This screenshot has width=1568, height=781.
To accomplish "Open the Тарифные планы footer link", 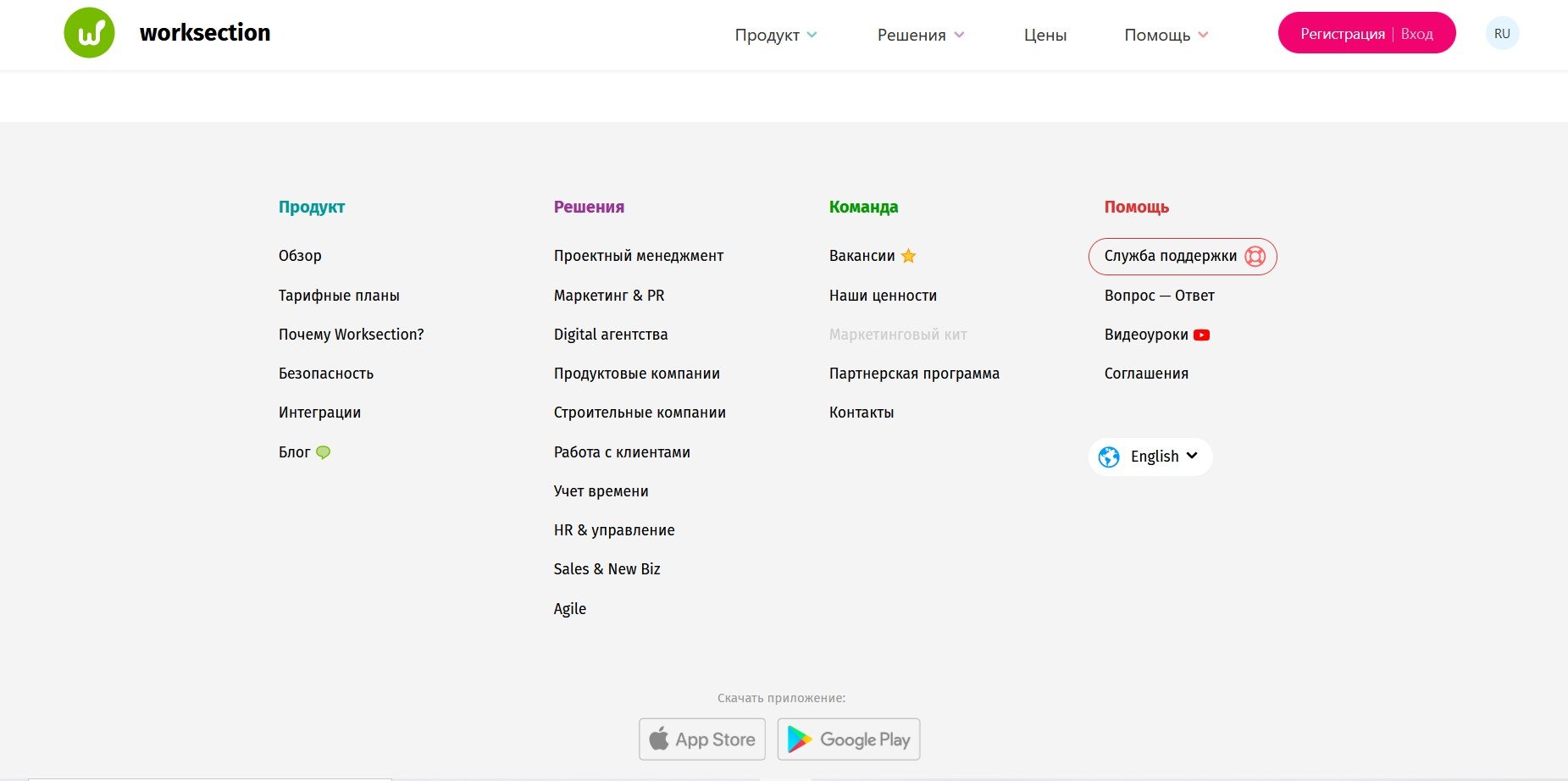I will (339, 296).
